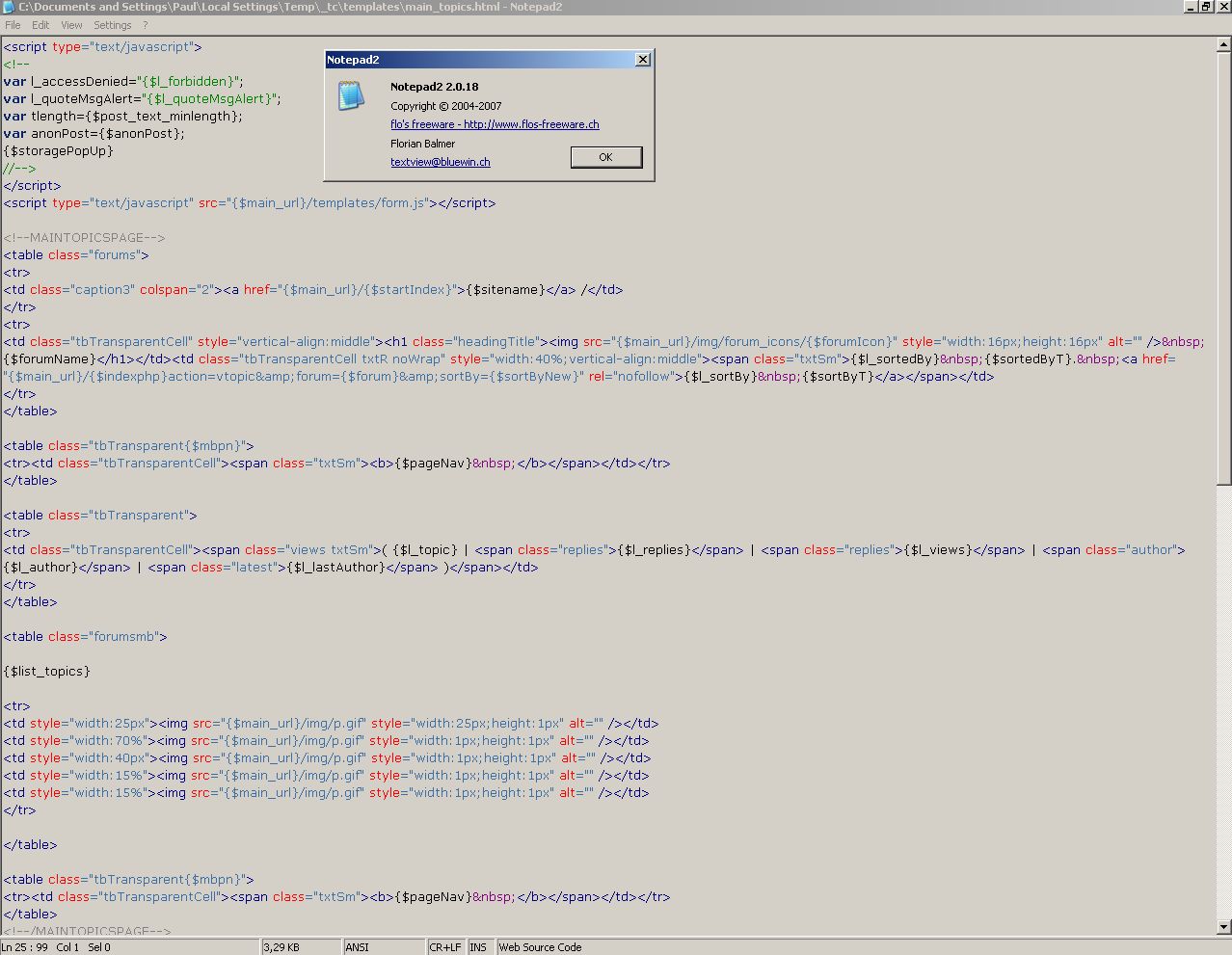Click the vertical scrollbar up arrow
Screen dimensions: 1232x955
(1224, 43)
